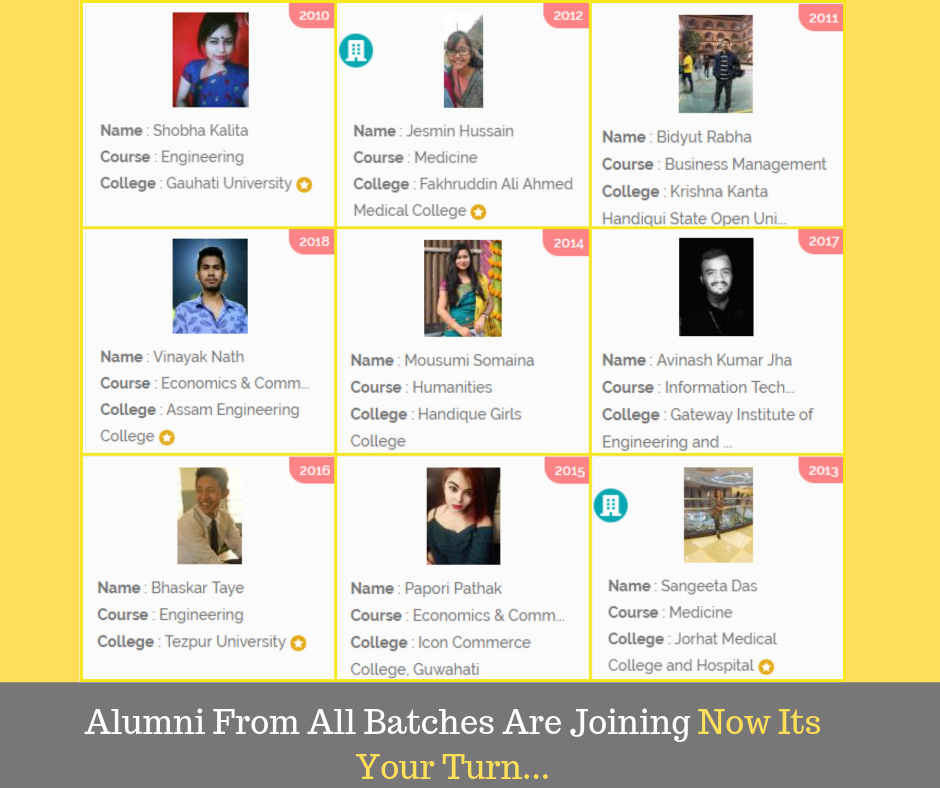This screenshot has width=940, height=788.
Task: Select the 2010 batch tag on Shobha's card
Action: pyautogui.click(x=312, y=16)
